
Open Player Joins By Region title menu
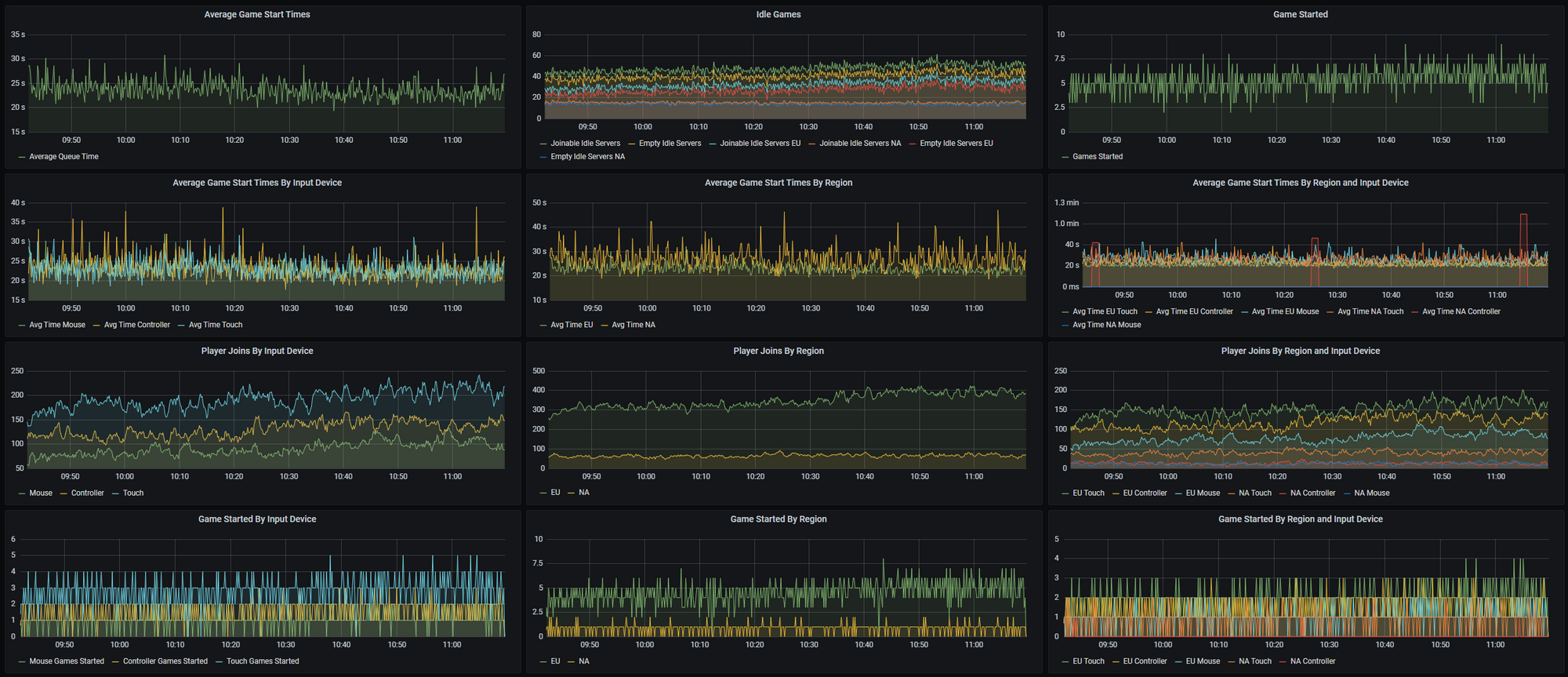pos(779,351)
